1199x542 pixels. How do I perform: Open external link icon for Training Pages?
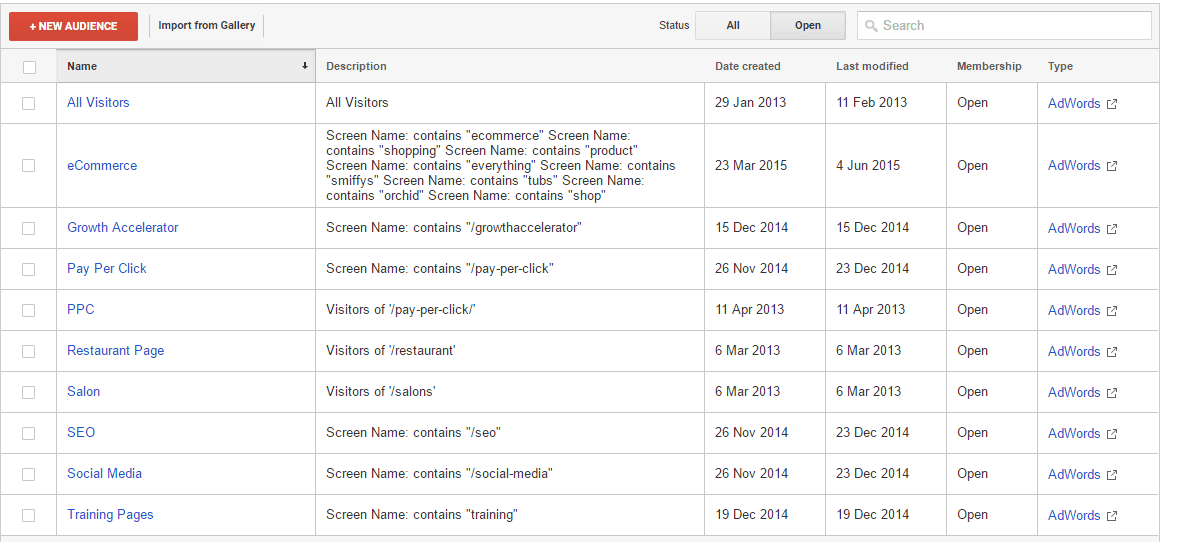pyautogui.click(x=1112, y=516)
